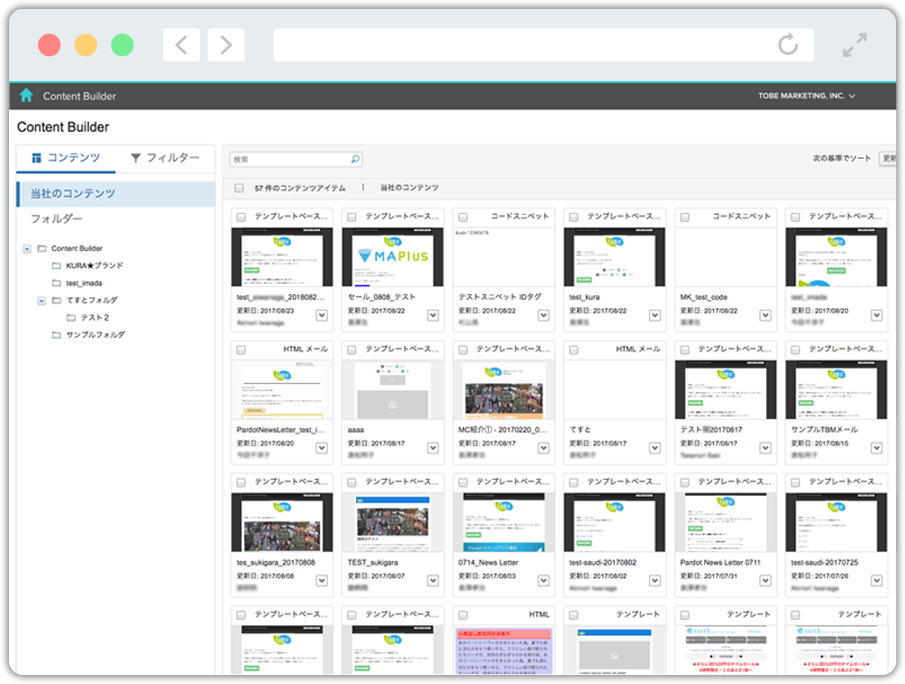Viewport: 905px width, 684px height.
Task: Click the コンテンツ tab grid icon
Action: point(36,158)
